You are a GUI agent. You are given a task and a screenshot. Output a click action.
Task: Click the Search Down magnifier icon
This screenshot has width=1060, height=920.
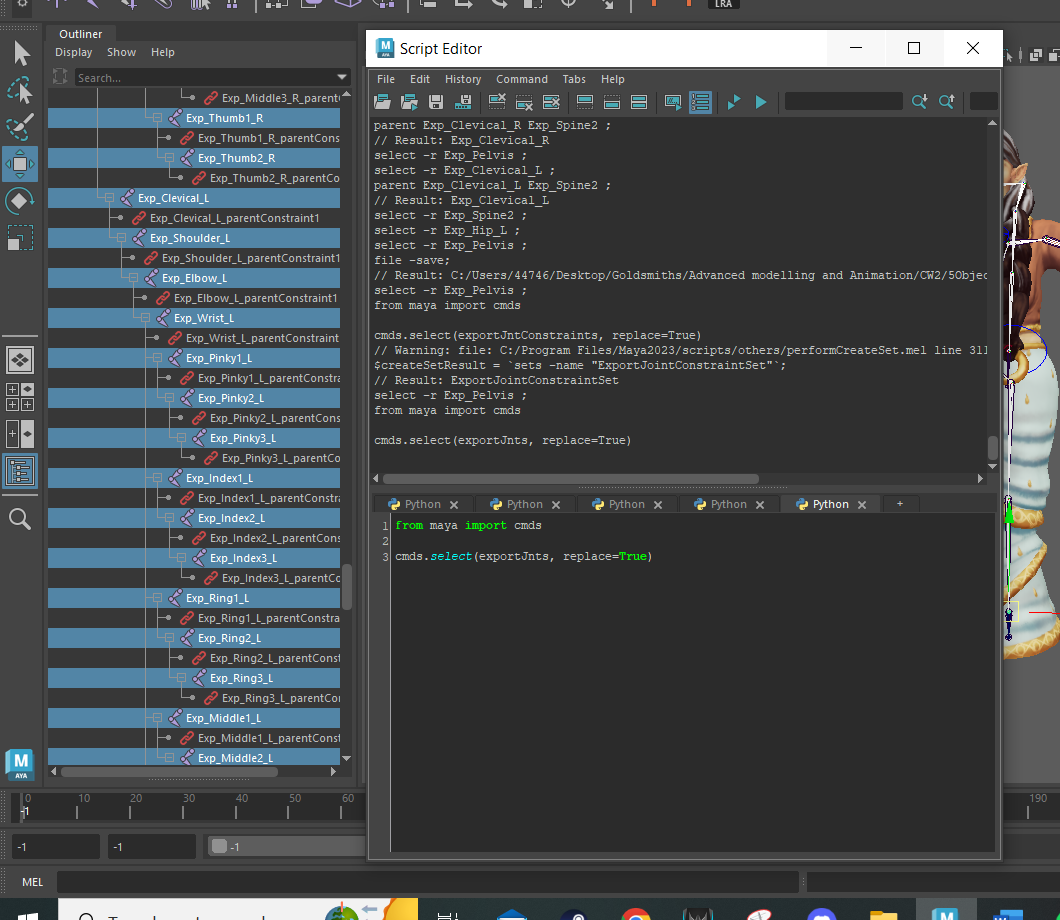tap(919, 102)
